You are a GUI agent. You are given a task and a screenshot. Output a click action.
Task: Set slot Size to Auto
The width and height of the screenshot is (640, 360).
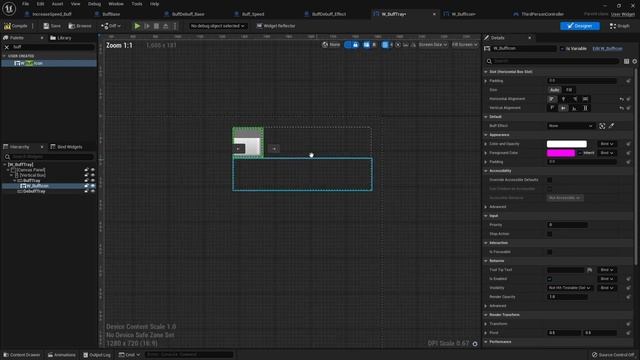click(554, 90)
